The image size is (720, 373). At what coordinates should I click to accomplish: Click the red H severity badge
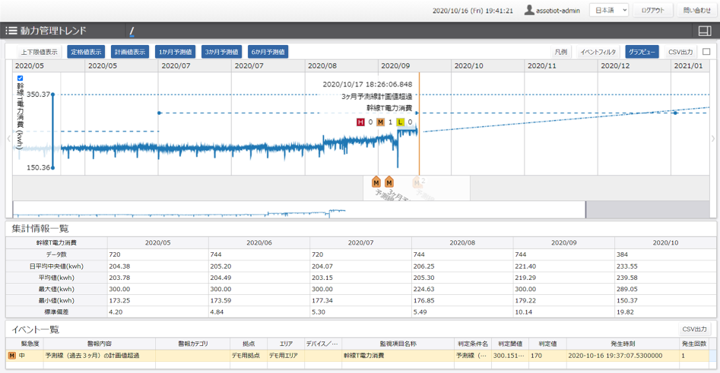360,122
